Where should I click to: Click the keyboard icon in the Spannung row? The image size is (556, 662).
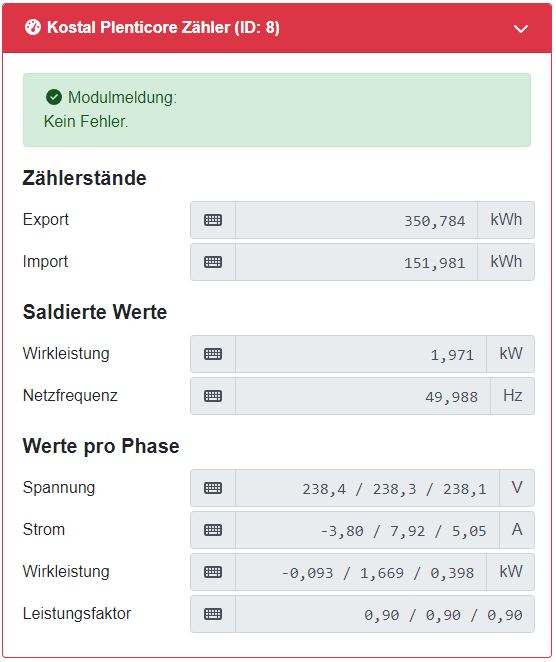(213, 488)
